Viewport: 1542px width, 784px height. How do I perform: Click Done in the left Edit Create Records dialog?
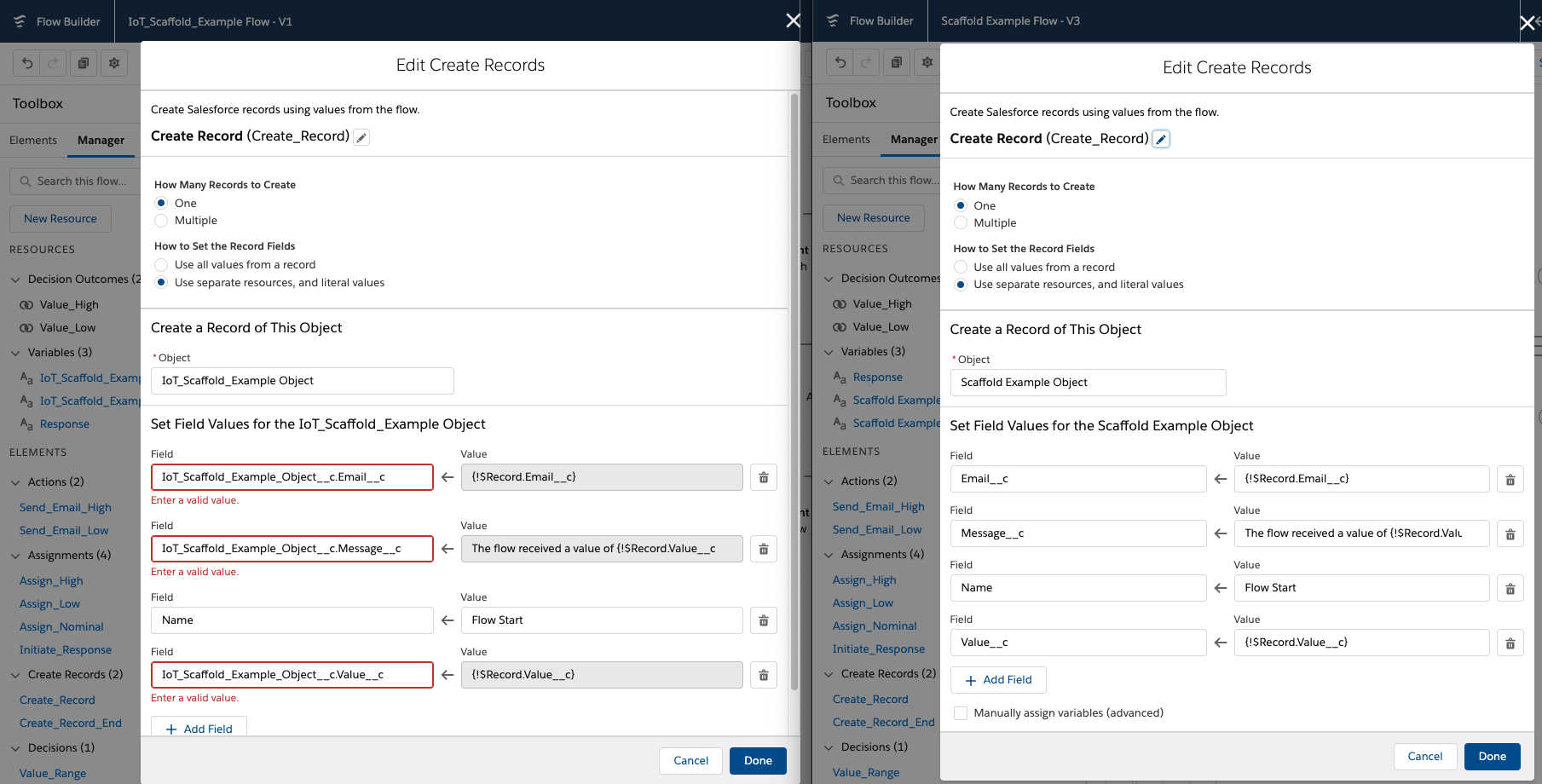pyautogui.click(x=758, y=761)
